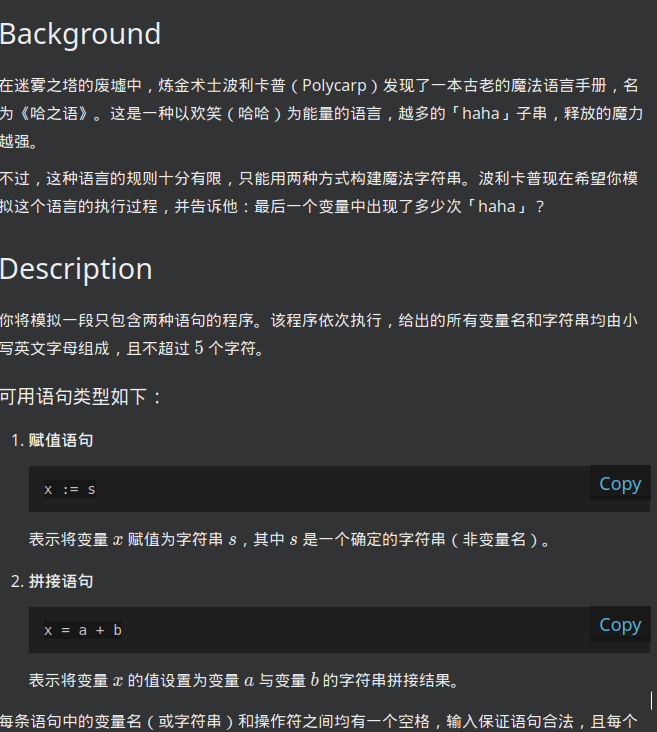Click the math variable a in the concatenation explanation
The height and width of the screenshot is (732, 657).
pos(249,681)
